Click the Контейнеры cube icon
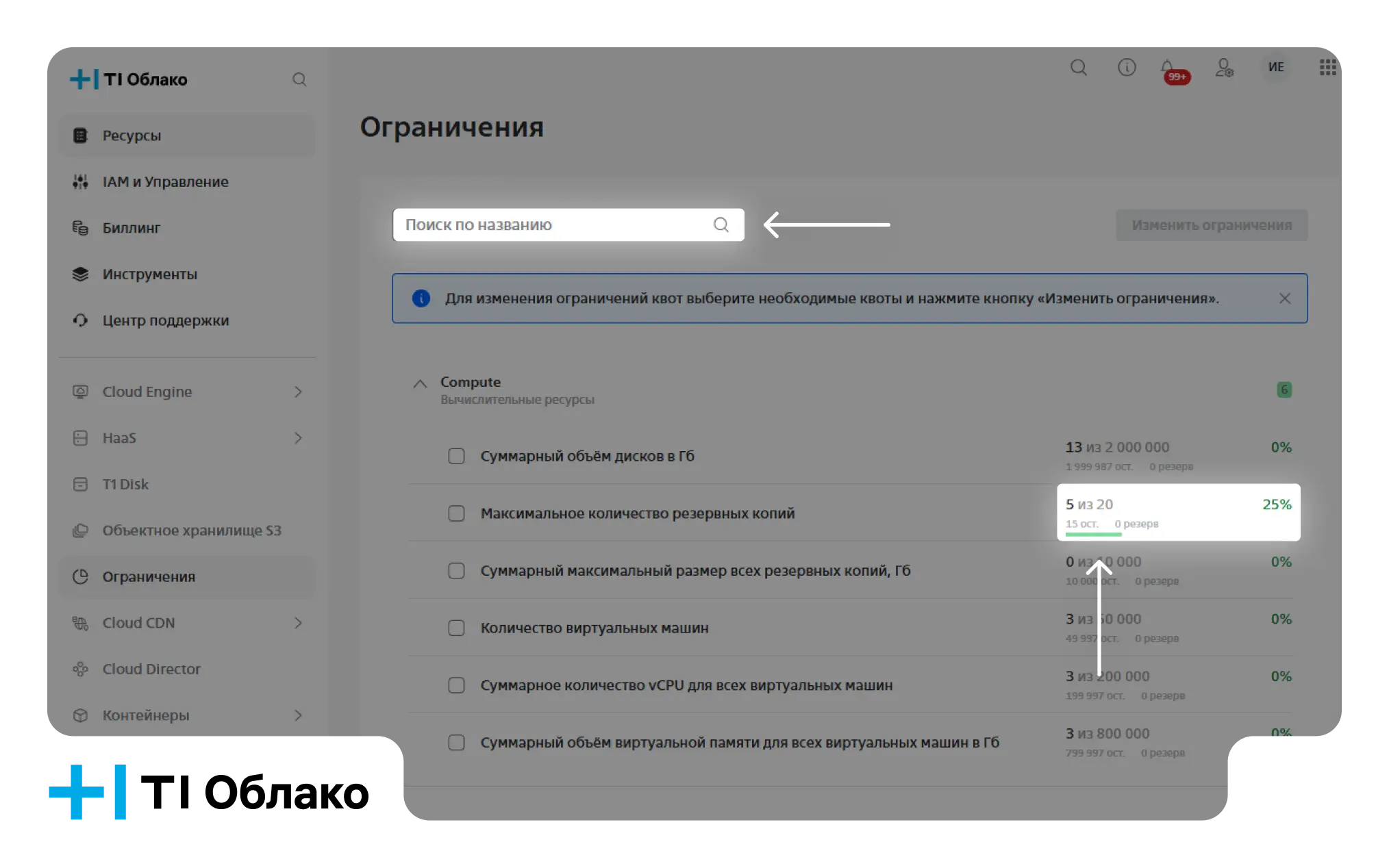The width and height of the screenshot is (1389, 868). click(x=80, y=715)
